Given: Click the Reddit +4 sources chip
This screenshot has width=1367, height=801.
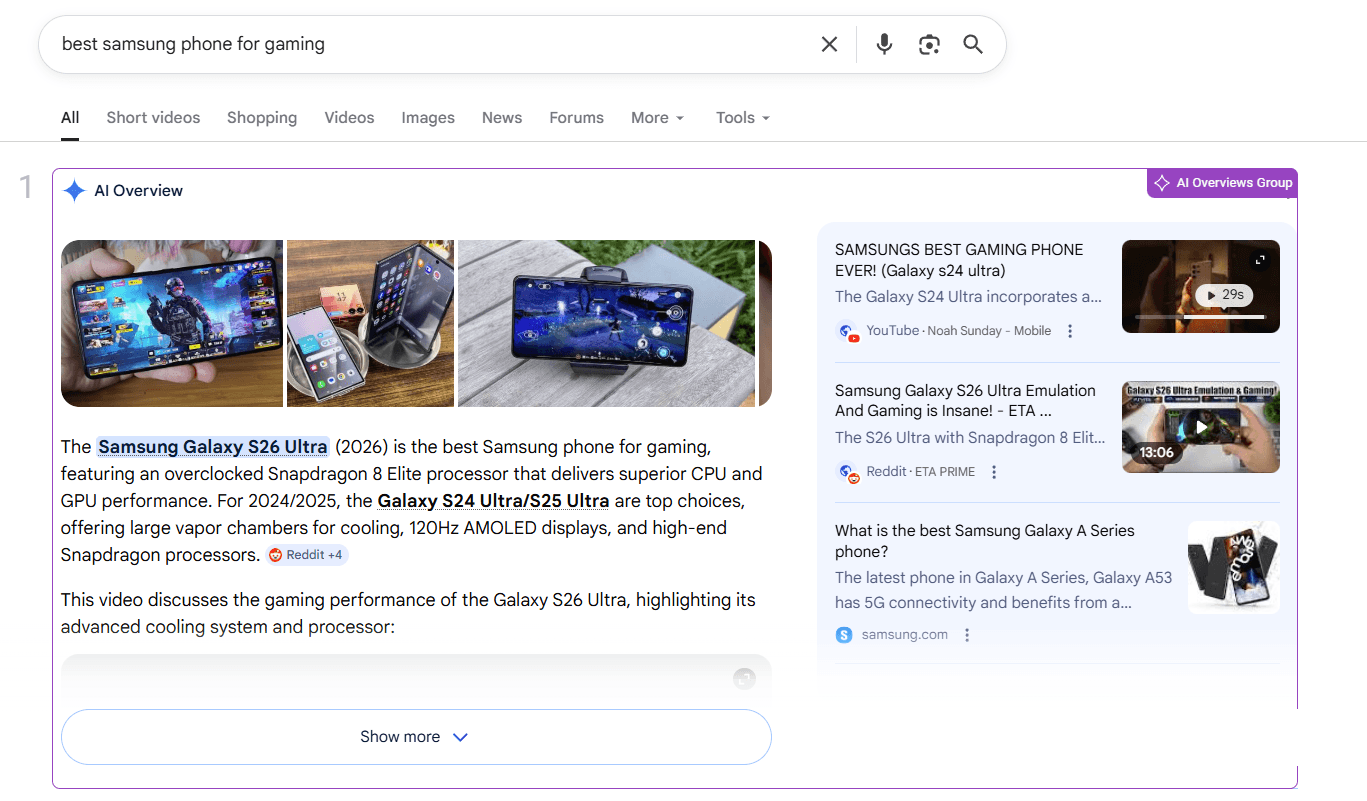Looking at the screenshot, I should pyautogui.click(x=307, y=554).
